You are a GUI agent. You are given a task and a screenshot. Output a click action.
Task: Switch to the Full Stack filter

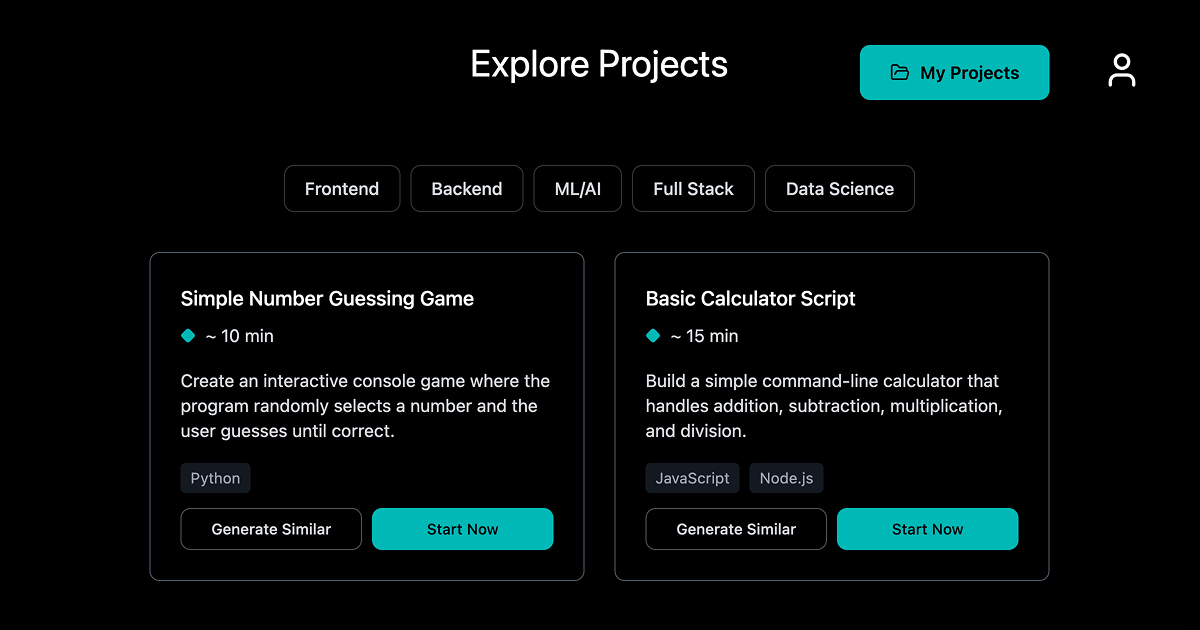pyautogui.click(x=693, y=188)
